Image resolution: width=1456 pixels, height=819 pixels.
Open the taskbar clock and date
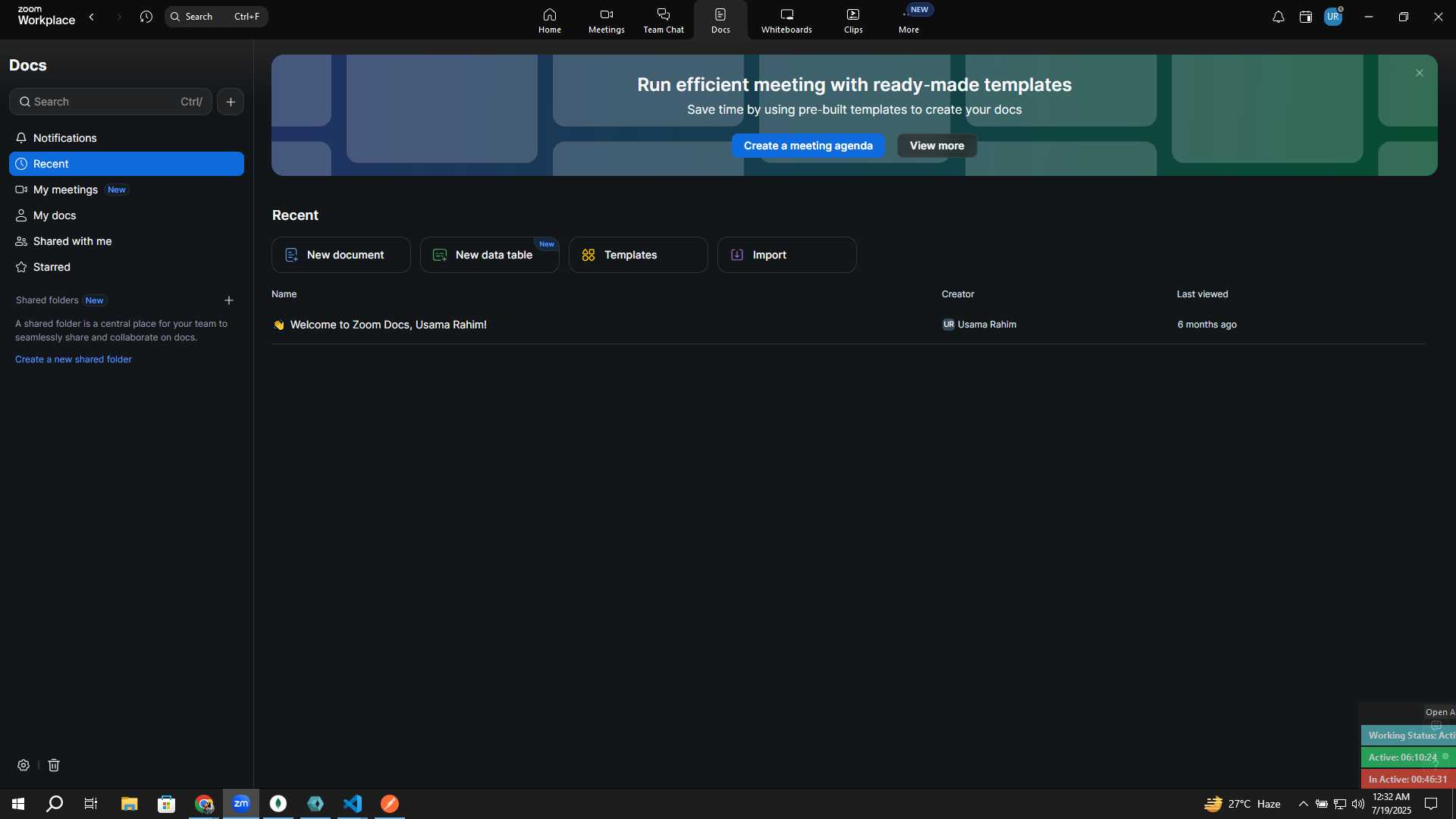pyautogui.click(x=1392, y=804)
